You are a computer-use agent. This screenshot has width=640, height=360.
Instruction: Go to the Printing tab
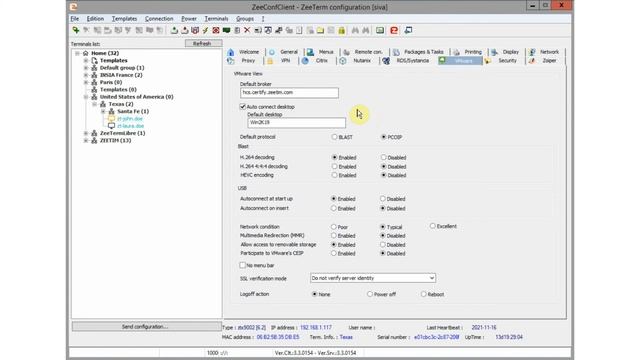[468, 52]
